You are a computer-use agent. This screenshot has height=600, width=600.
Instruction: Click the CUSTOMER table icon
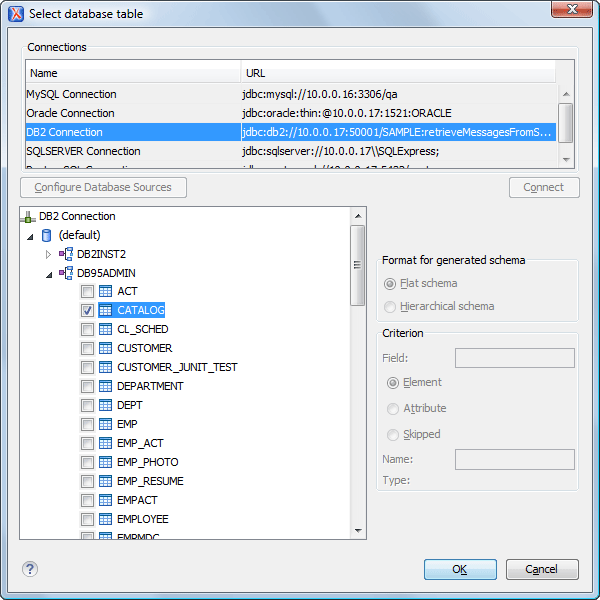105,348
